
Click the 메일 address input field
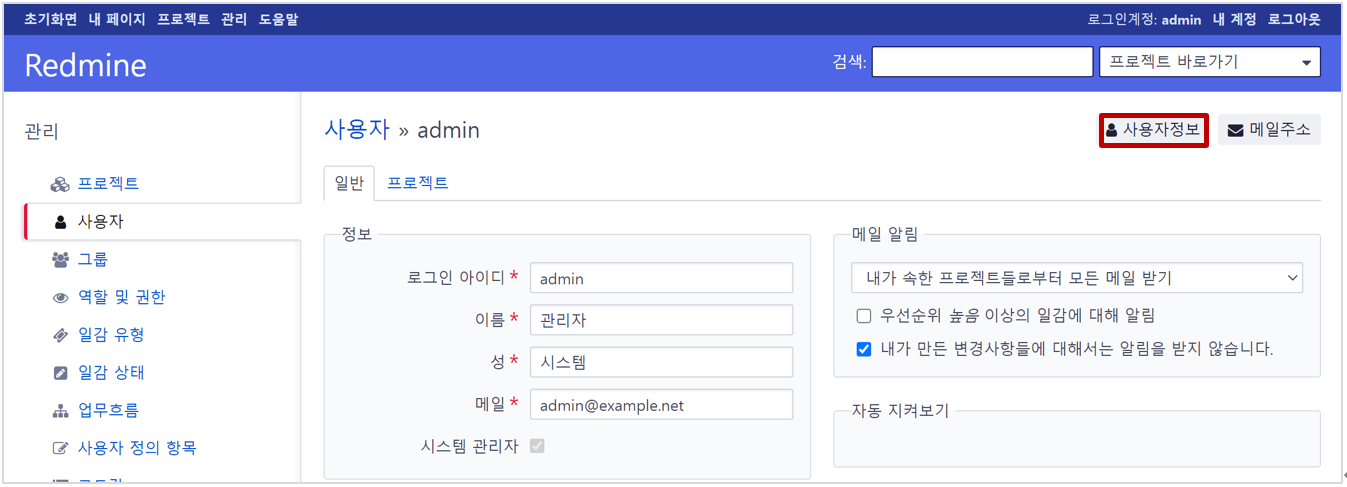pyautogui.click(x=661, y=405)
